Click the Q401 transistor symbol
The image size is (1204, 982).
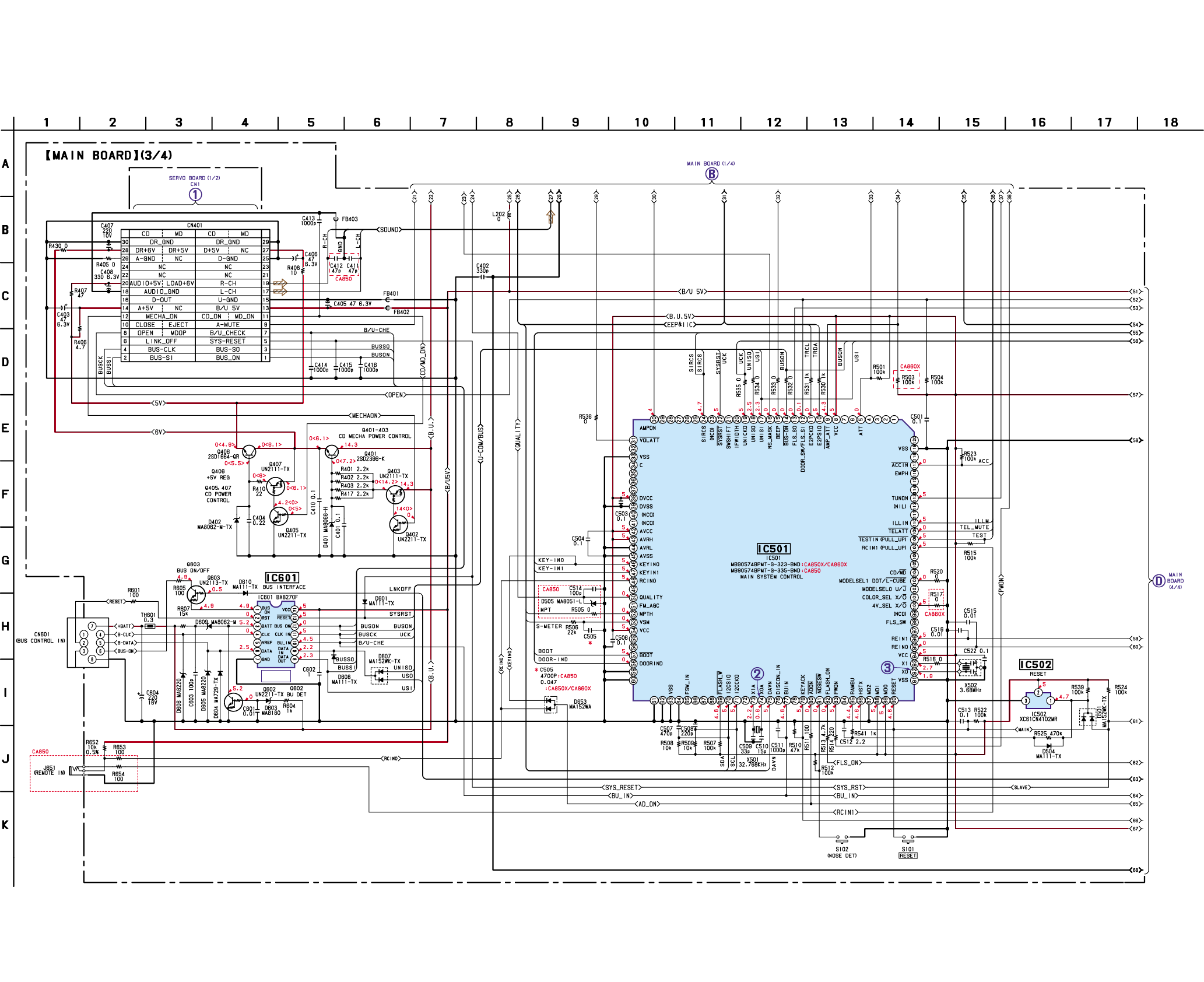pos(332,452)
